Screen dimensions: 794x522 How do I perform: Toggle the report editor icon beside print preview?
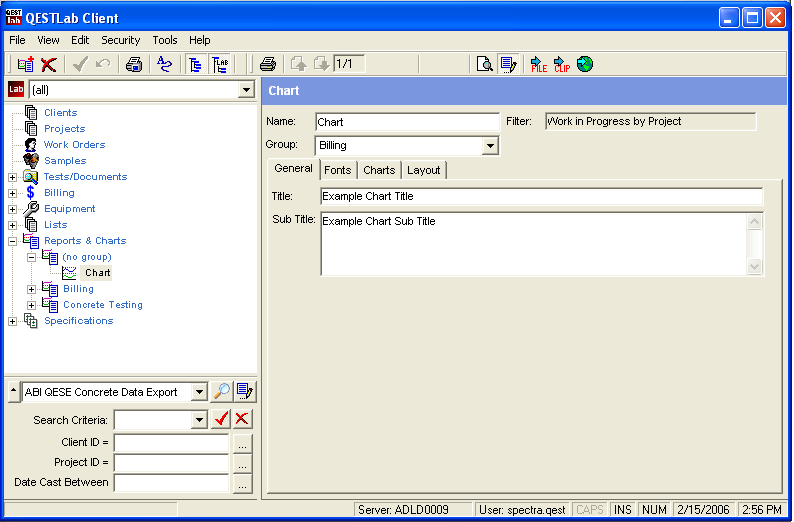(x=508, y=64)
